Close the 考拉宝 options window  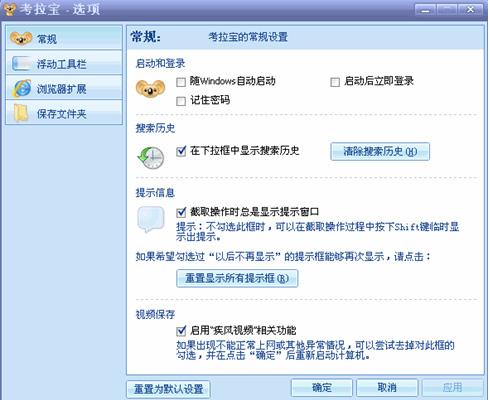coord(471,10)
